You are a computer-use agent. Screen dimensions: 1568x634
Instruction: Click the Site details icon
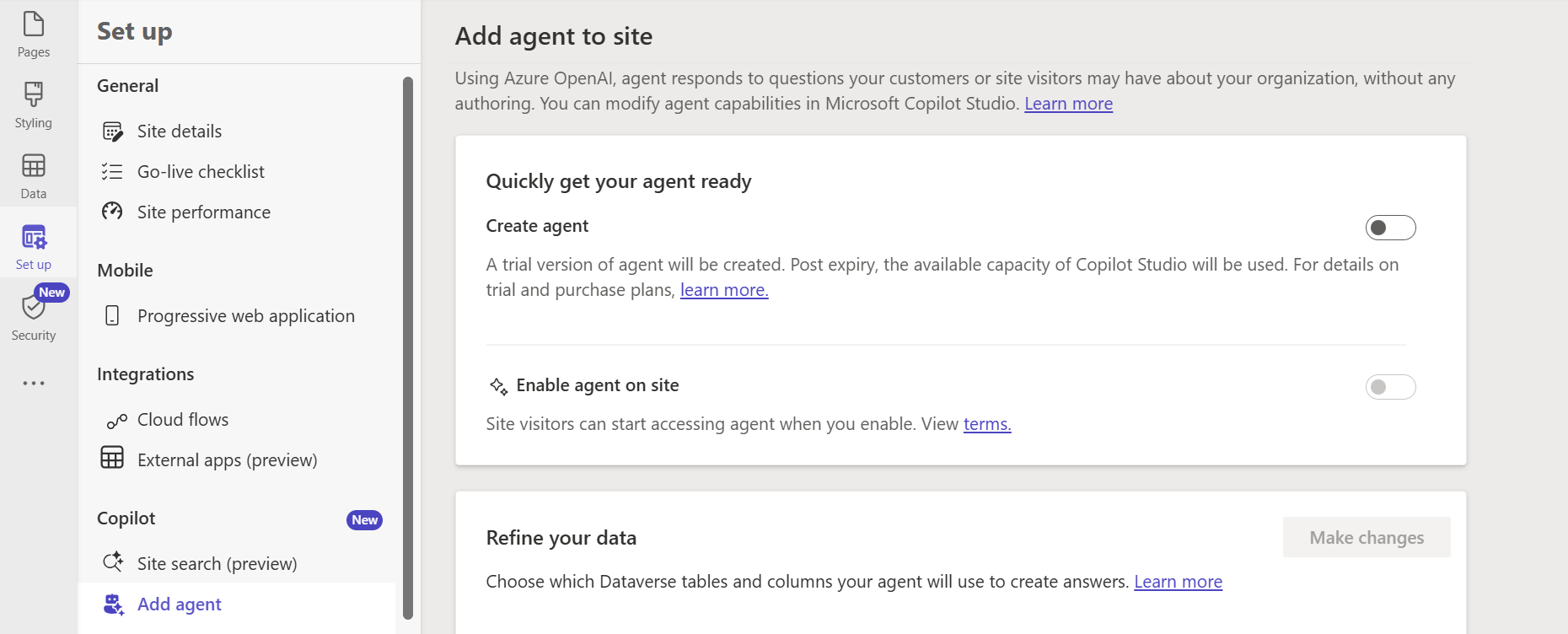tap(112, 132)
